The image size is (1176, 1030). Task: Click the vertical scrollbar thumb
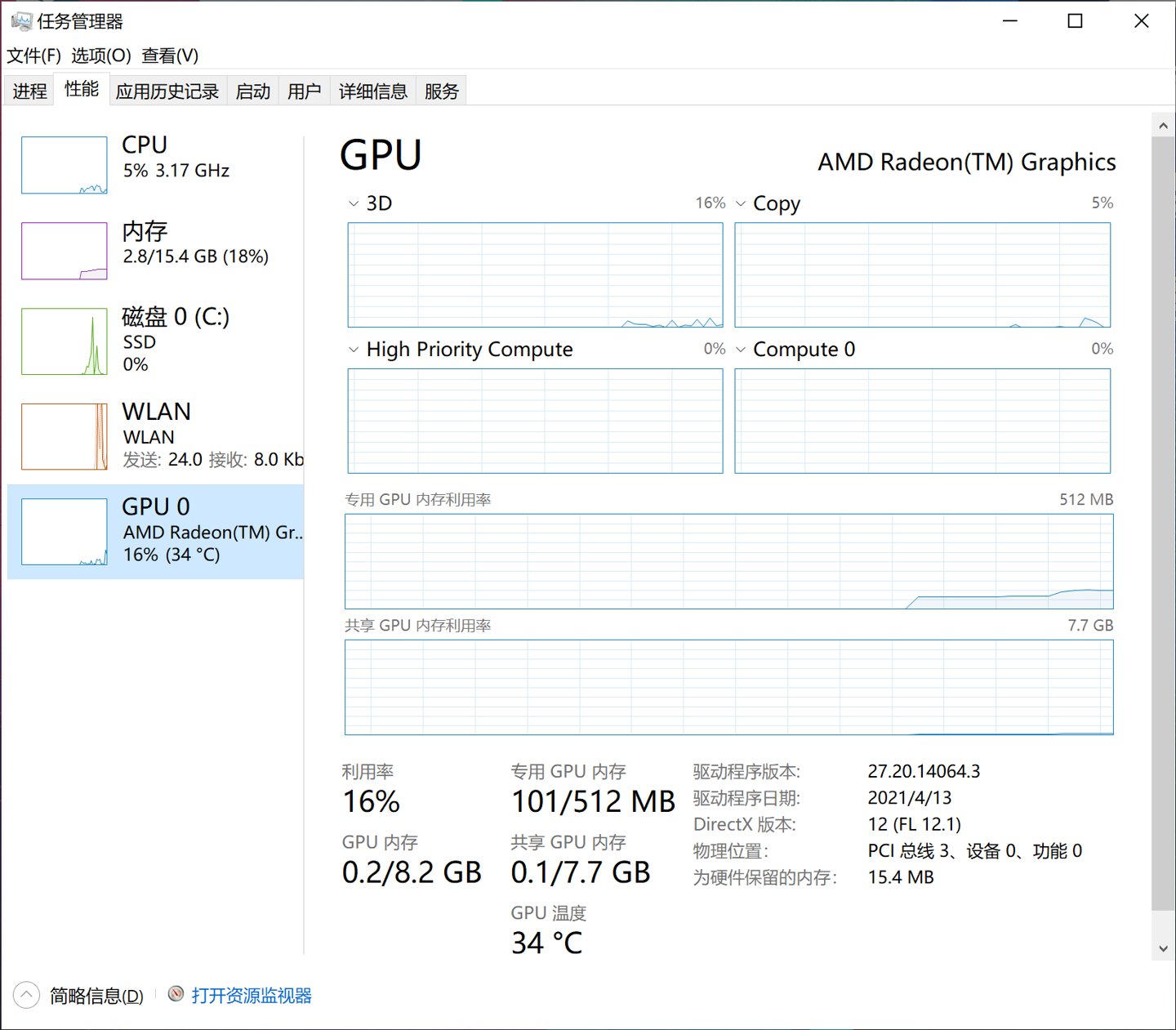[x=1163, y=523]
